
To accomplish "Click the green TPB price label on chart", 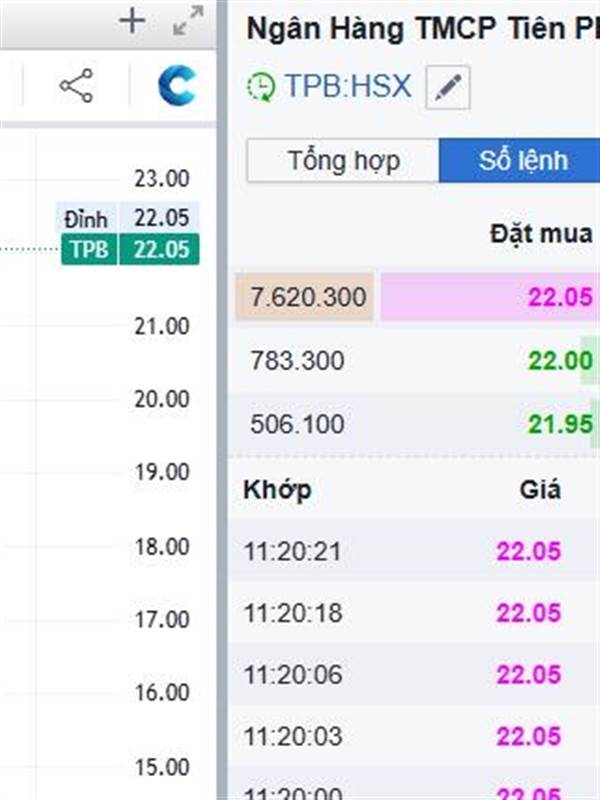I will coord(130,249).
